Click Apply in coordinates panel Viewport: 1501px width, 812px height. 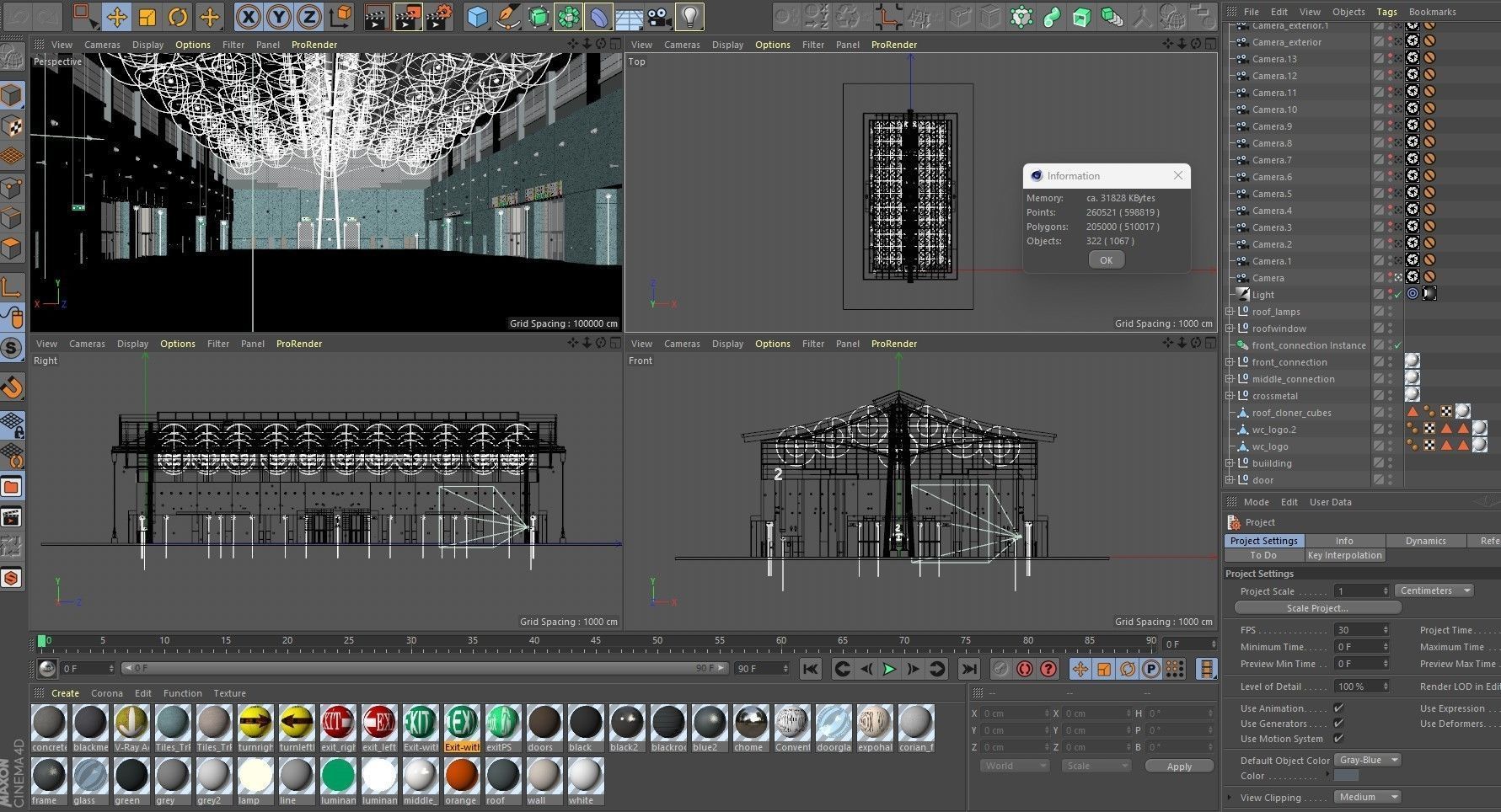click(1179, 767)
